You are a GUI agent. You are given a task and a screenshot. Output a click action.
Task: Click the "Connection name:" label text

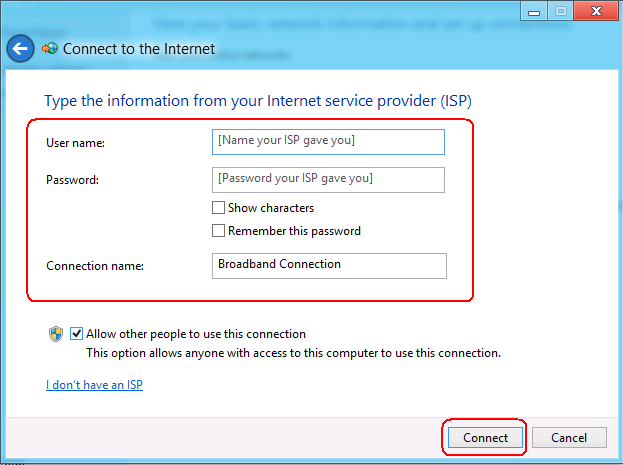point(95,265)
